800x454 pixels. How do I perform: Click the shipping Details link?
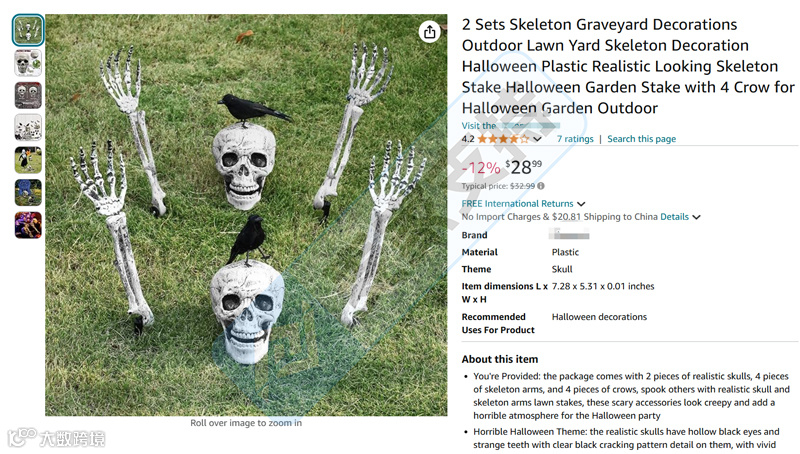(674, 217)
